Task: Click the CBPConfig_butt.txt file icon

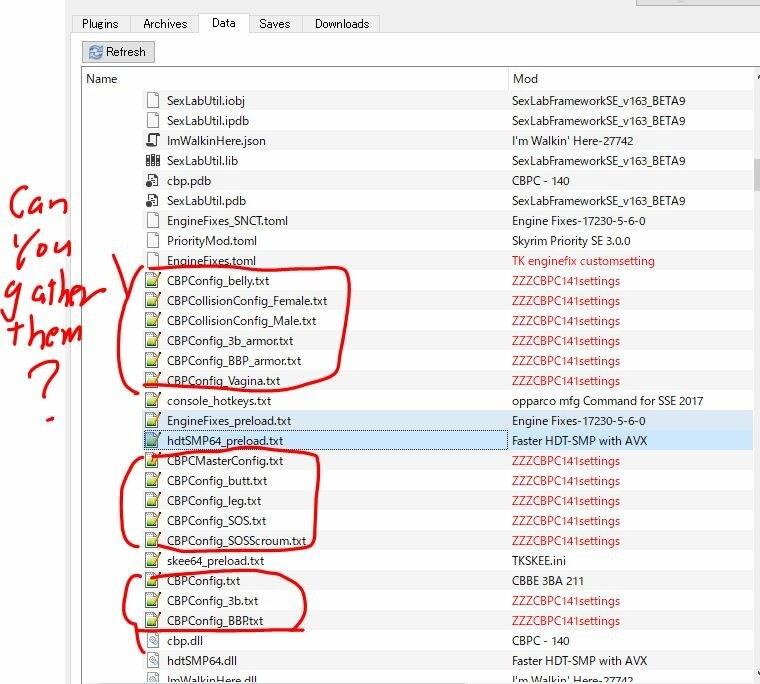Action: pyautogui.click(x=153, y=480)
